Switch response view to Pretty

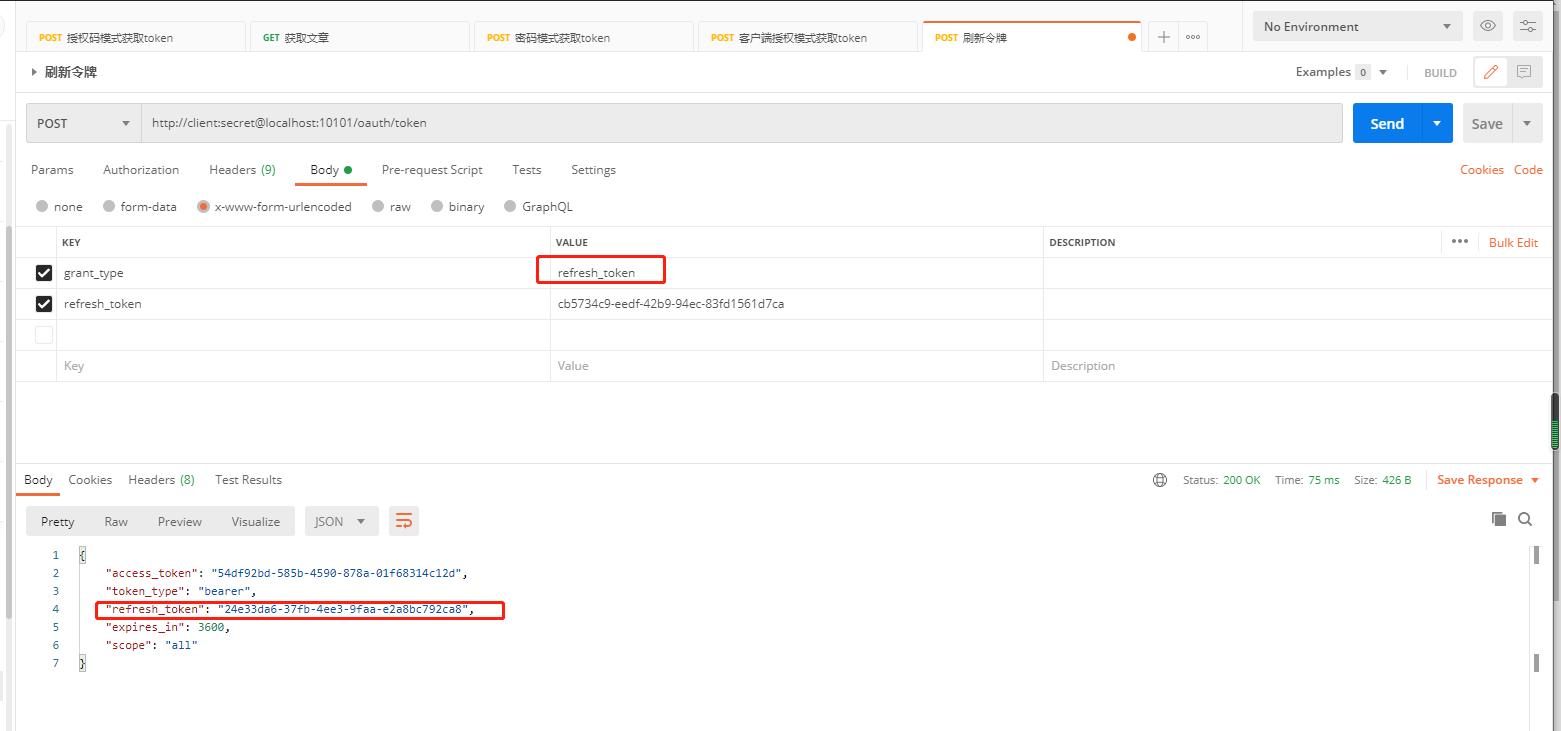[58, 521]
